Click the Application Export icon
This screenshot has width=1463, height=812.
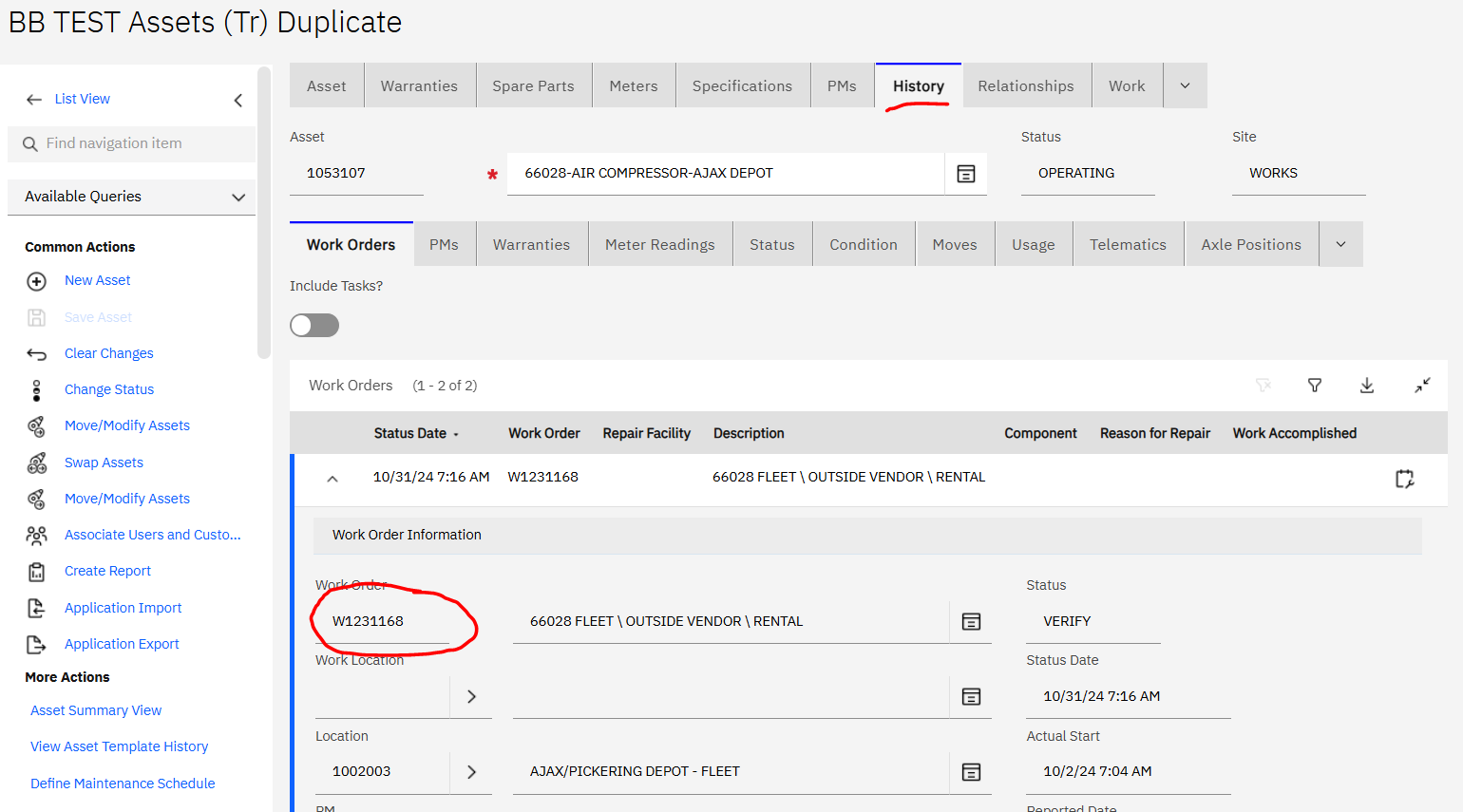pyautogui.click(x=36, y=643)
